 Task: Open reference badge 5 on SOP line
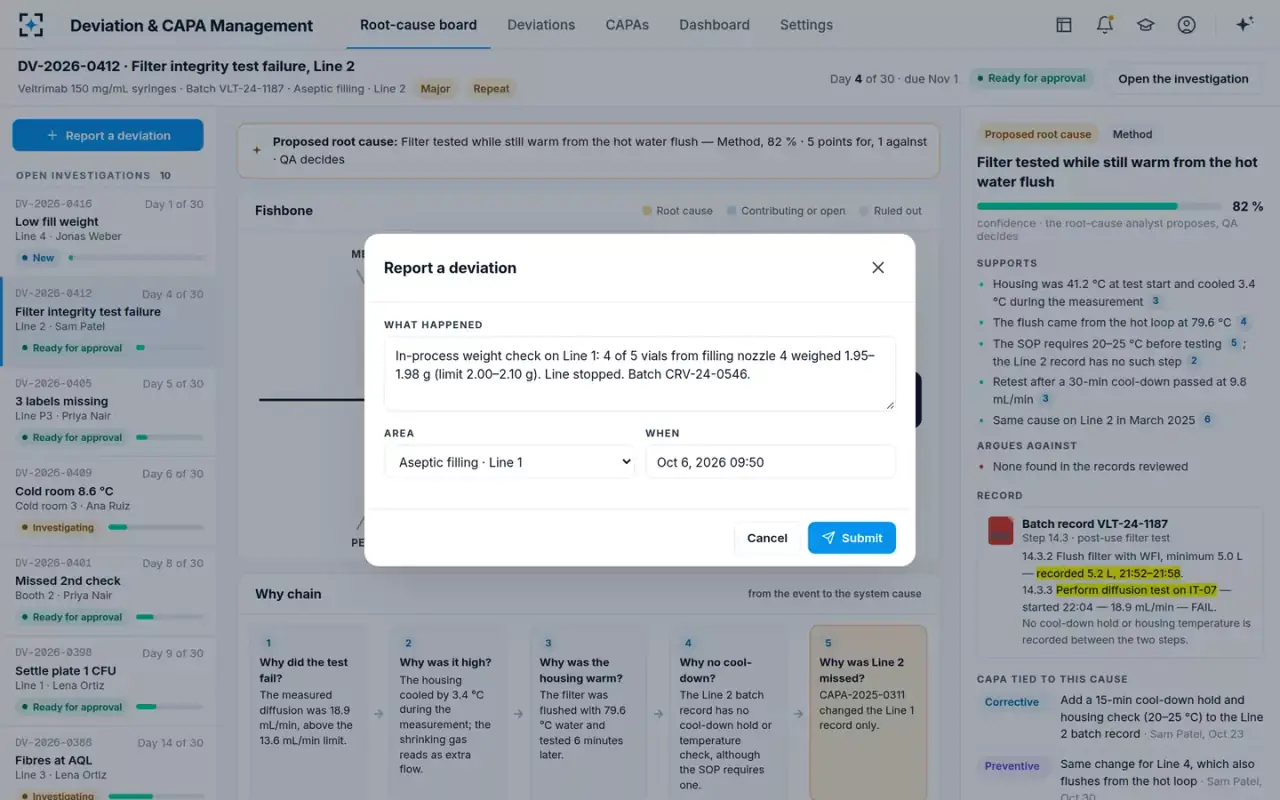tap(1234, 343)
